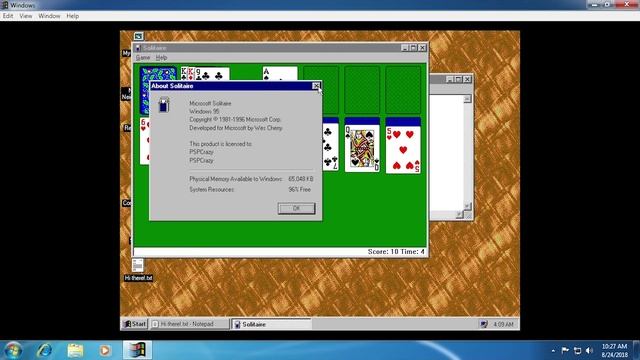Click the Copyright 1981-1996 Microsoft Corp. line
Viewport: 640px width, 360px height.
pyautogui.click(x=235, y=120)
